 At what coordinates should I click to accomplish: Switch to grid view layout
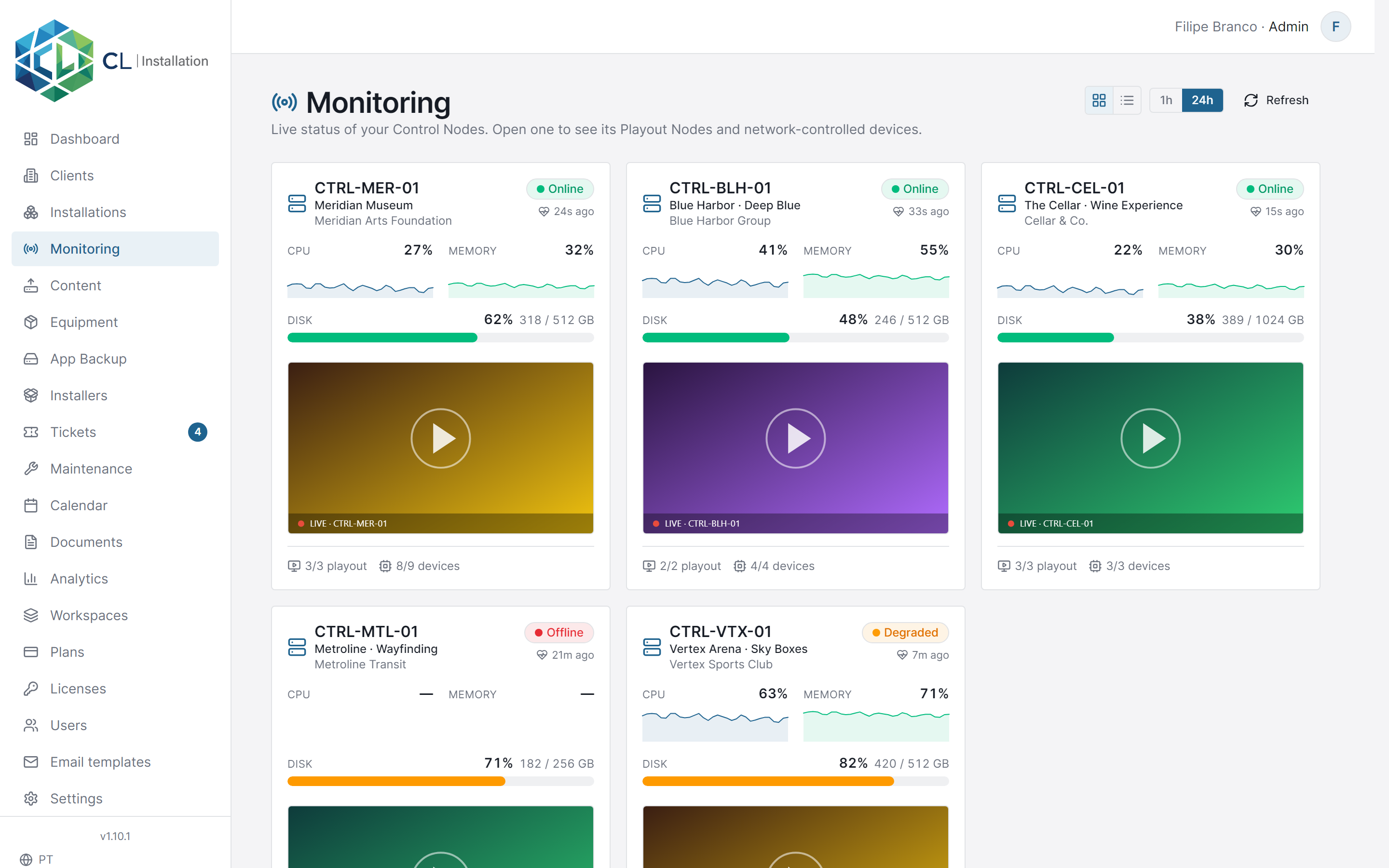[1099, 100]
